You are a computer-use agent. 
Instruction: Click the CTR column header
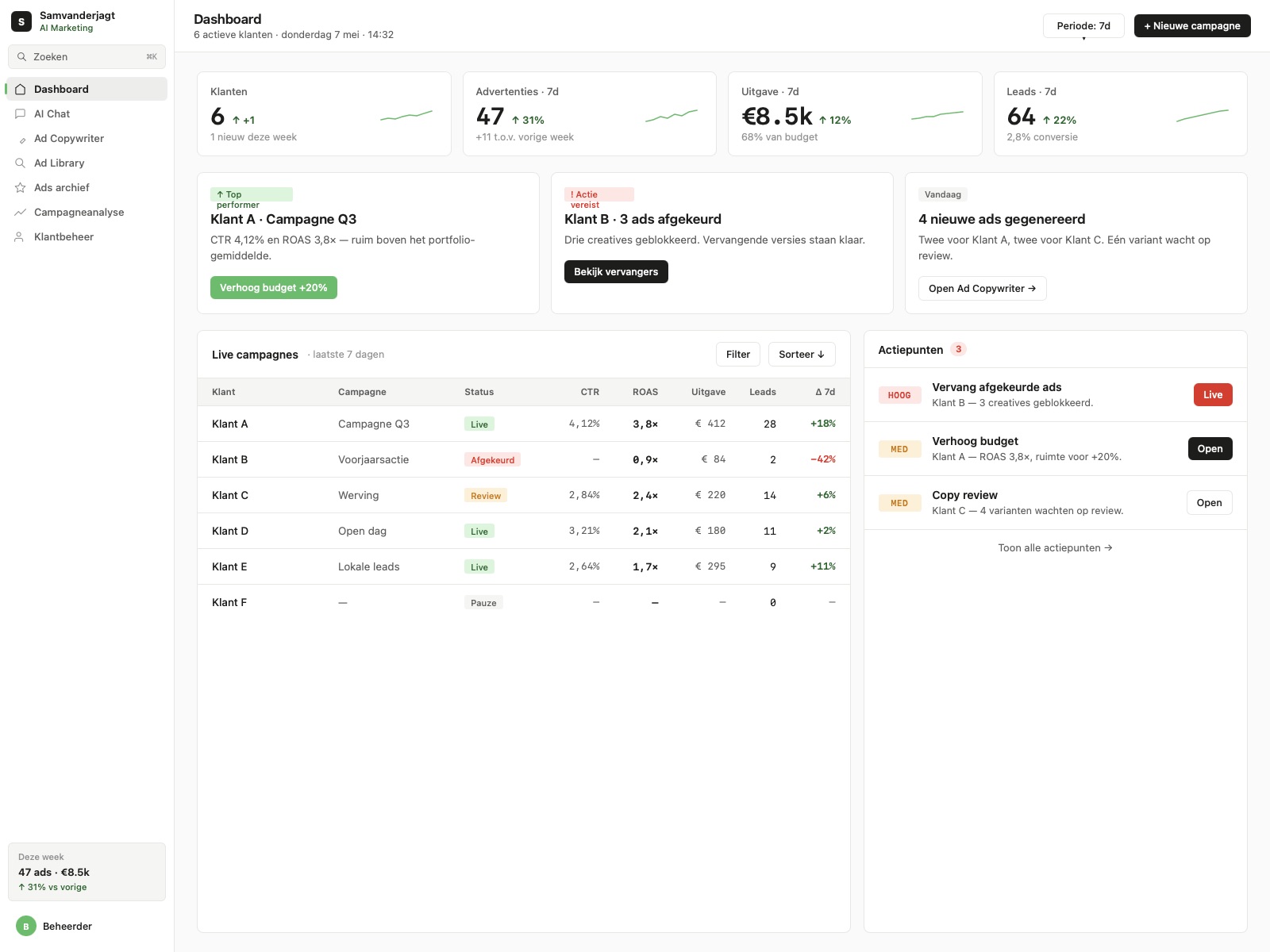pos(590,392)
